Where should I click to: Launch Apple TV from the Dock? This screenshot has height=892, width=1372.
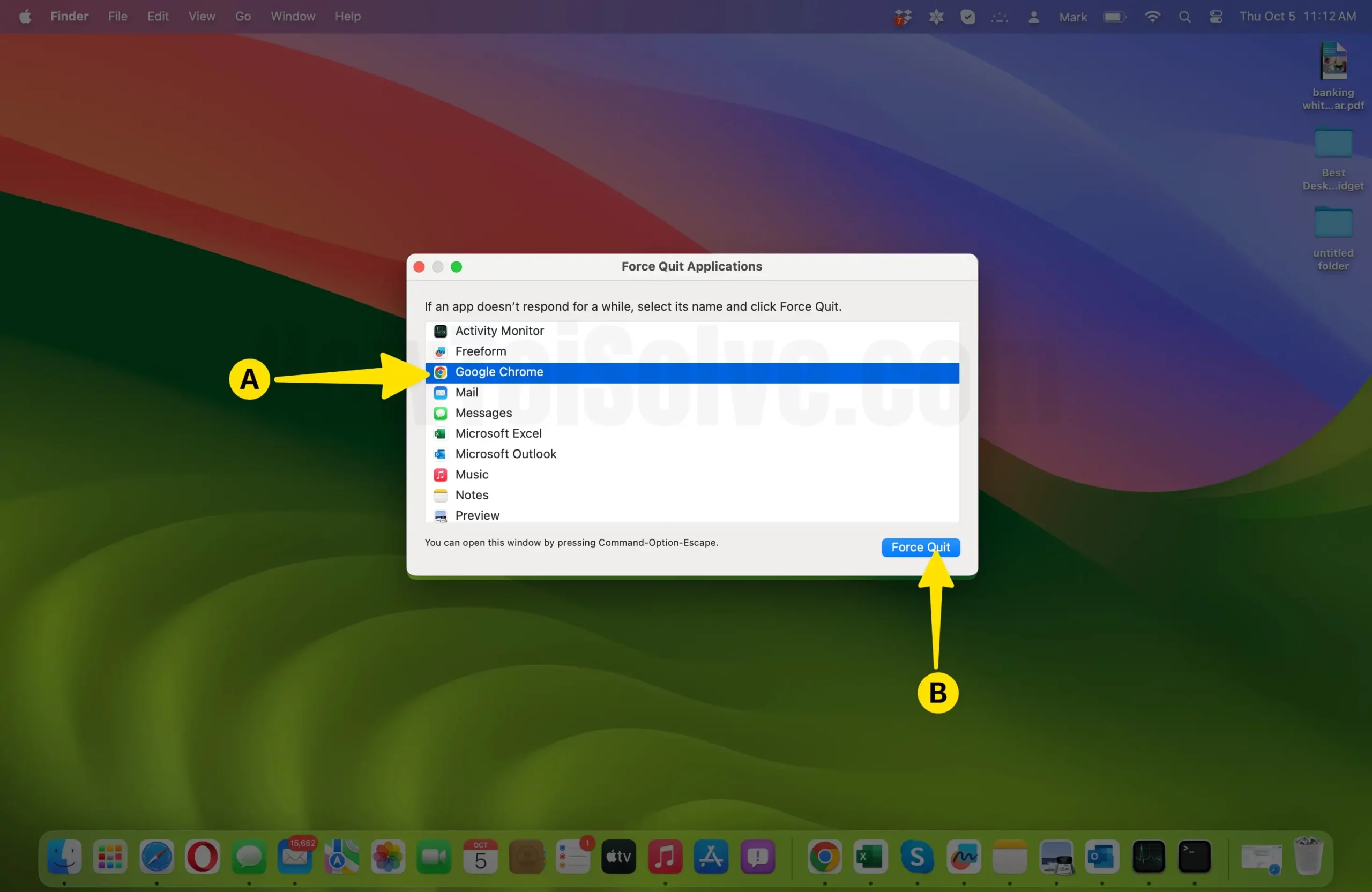(x=618, y=857)
